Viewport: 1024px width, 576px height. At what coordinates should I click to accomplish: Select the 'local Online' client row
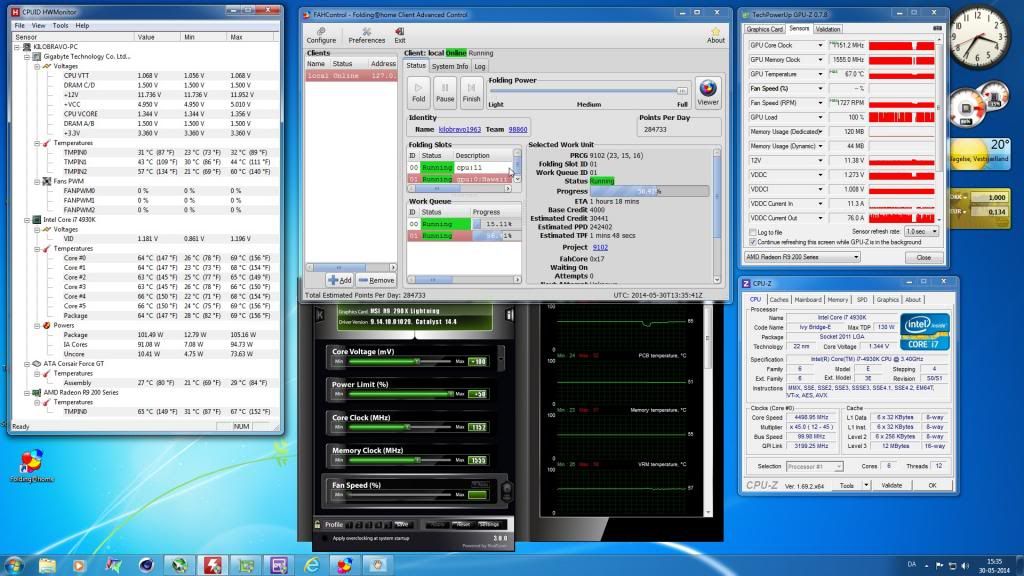[351, 76]
